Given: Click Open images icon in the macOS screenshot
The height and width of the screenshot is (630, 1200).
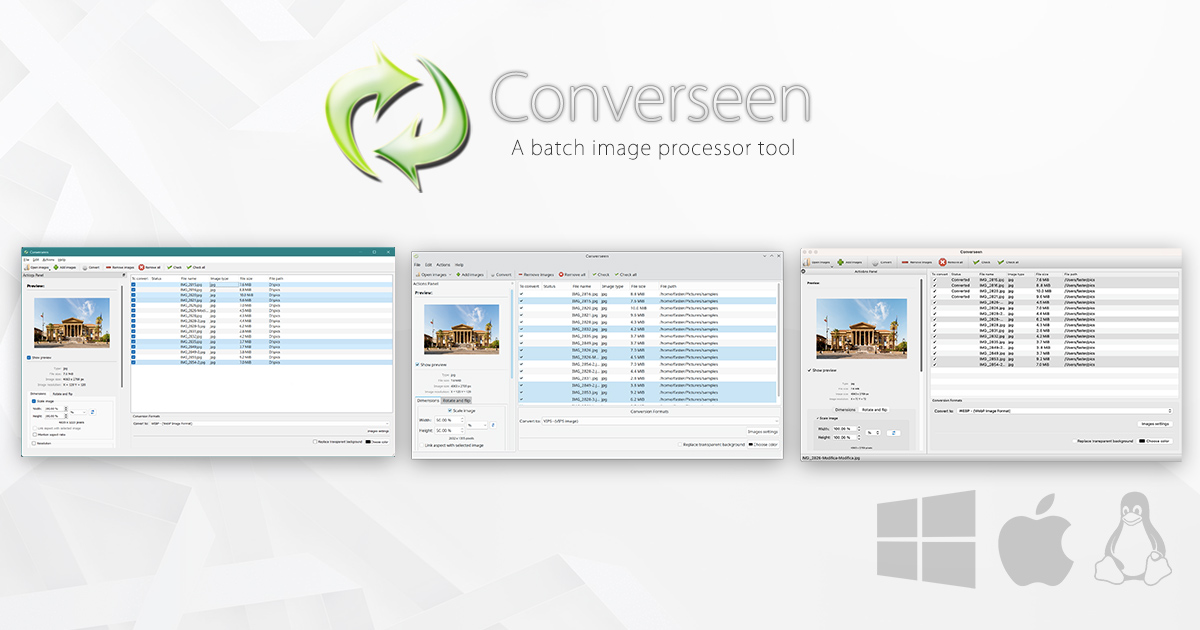Looking at the screenshot, I should [x=806, y=262].
